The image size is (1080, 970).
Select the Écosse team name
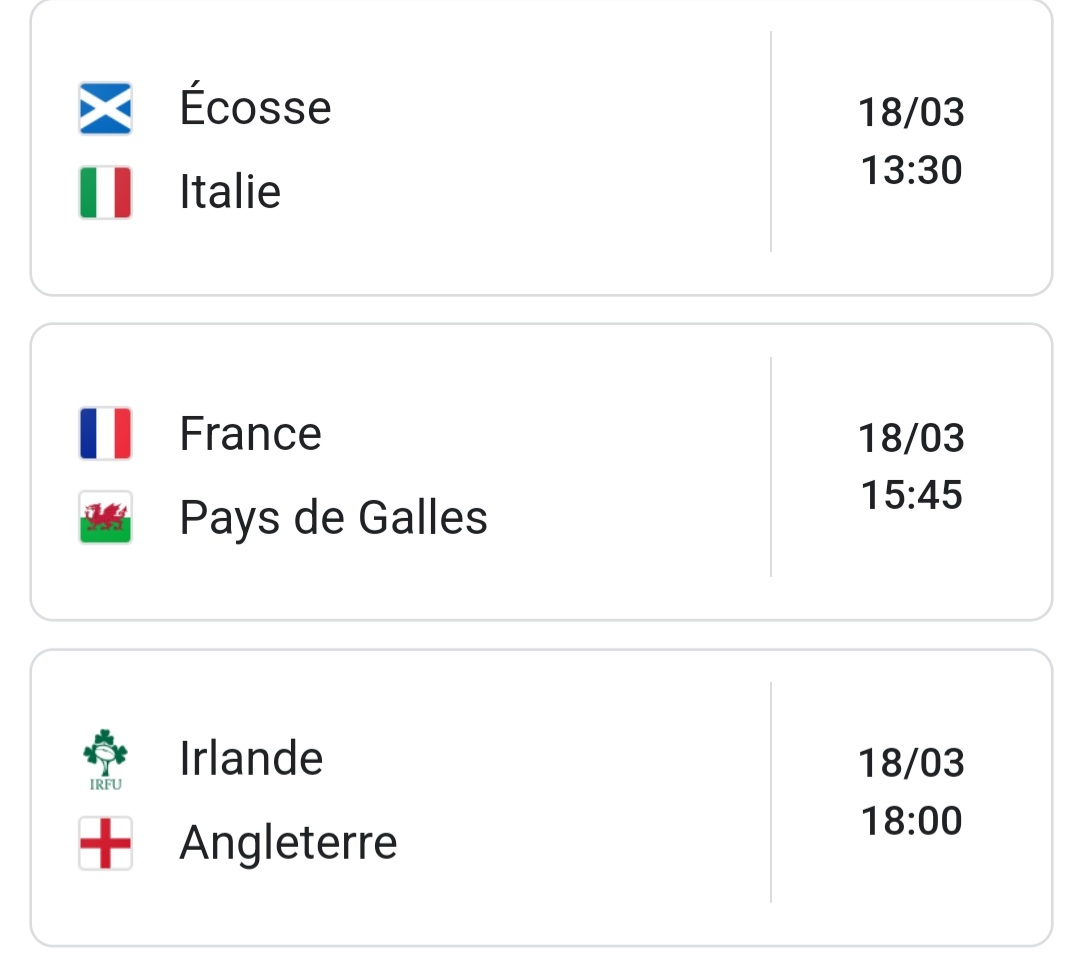click(256, 105)
